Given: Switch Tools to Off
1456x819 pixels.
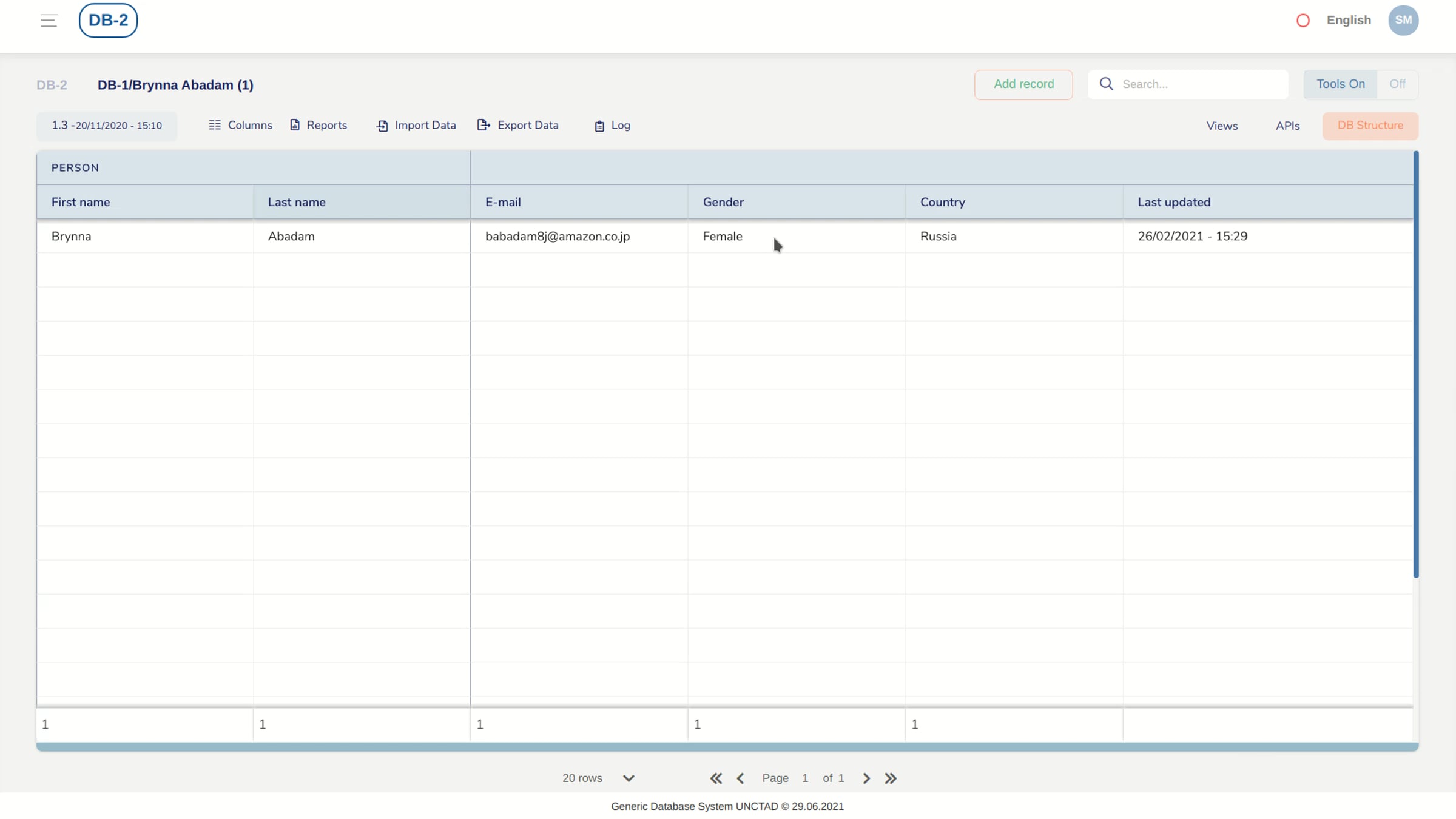Looking at the screenshot, I should click(x=1397, y=84).
